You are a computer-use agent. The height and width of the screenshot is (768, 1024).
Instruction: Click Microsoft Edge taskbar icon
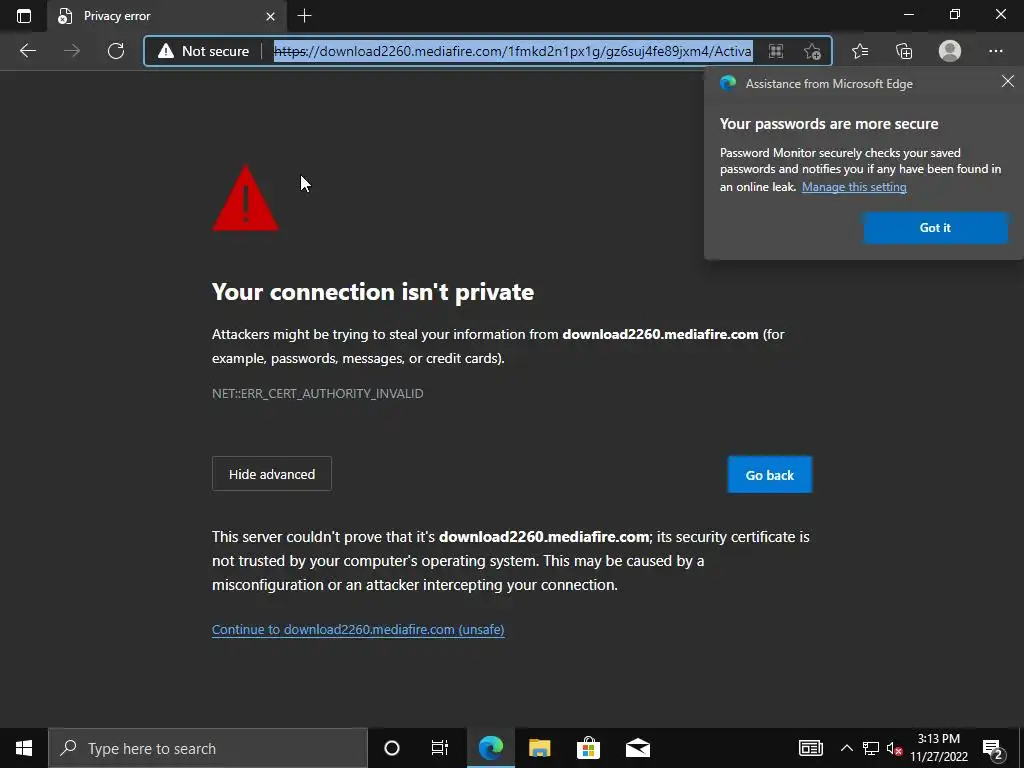[x=490, y=748]
